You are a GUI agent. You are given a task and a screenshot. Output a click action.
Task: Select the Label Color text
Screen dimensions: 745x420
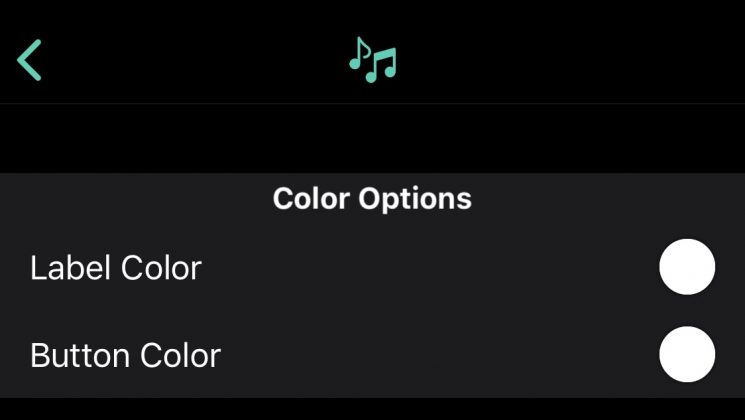point(116,268)
